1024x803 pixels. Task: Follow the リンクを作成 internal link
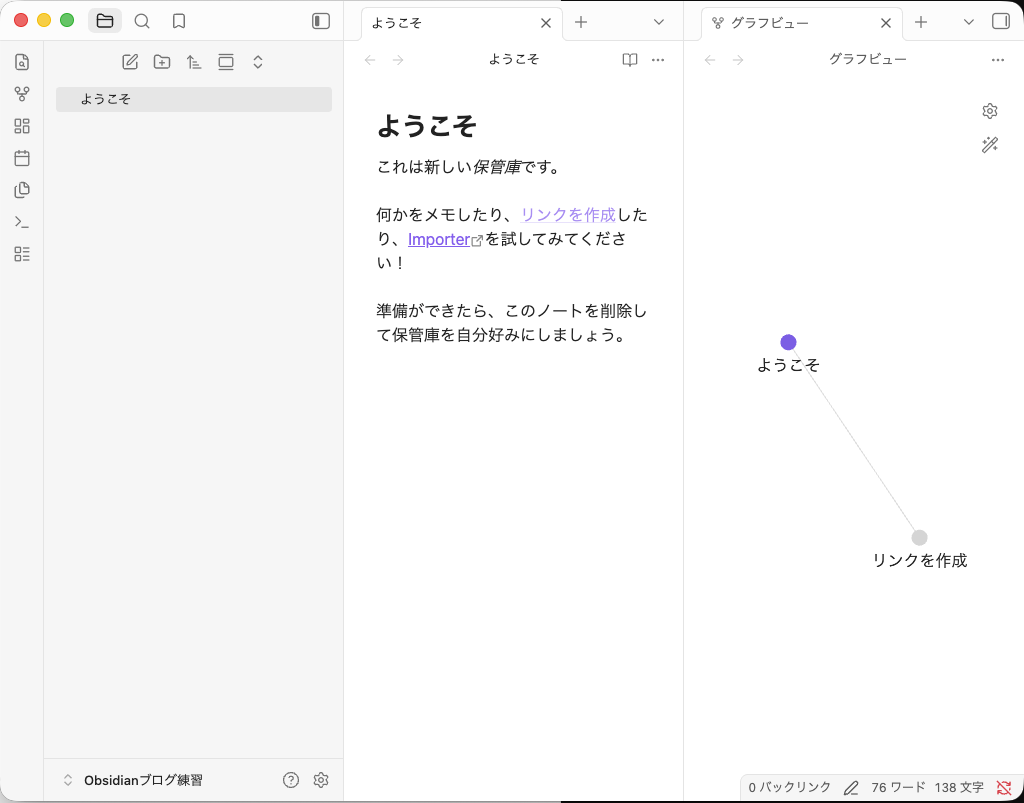[568, 215]
